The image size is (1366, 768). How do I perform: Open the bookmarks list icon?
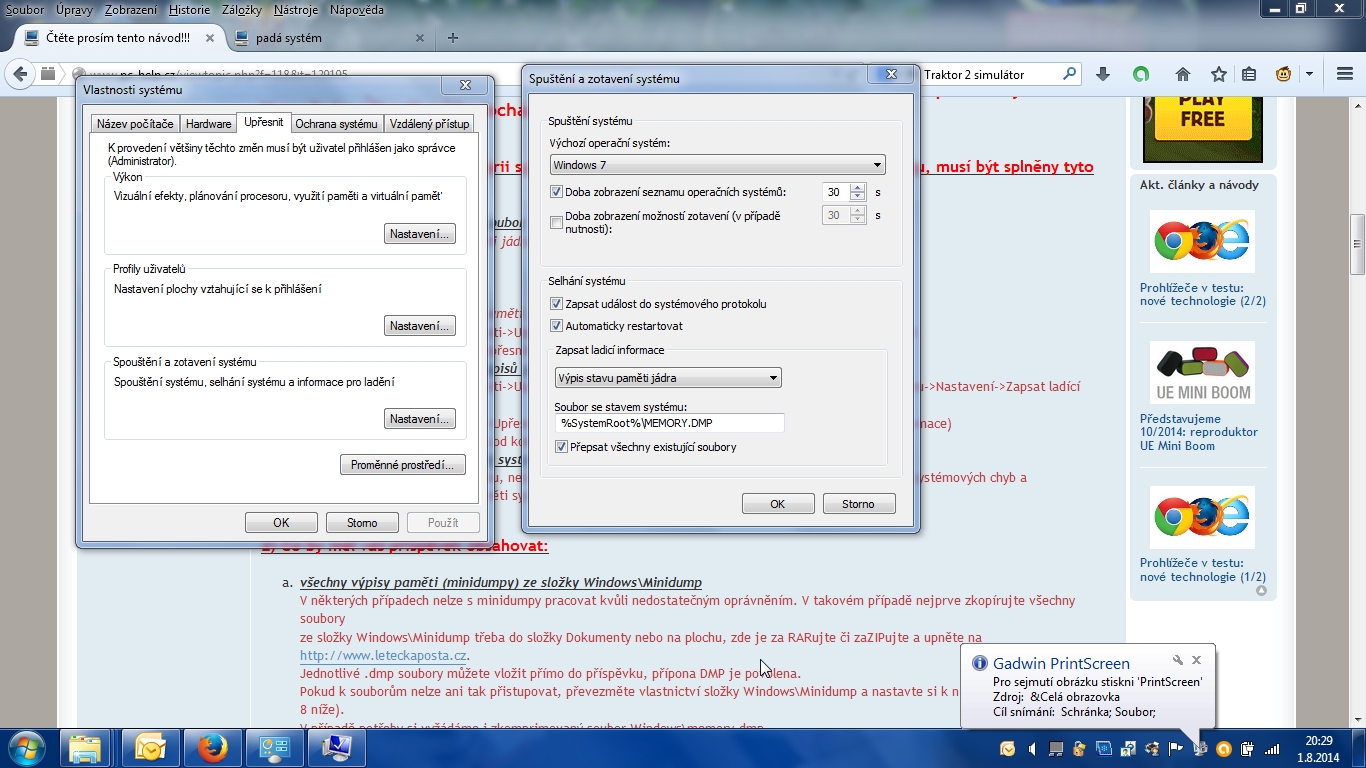1249,74
